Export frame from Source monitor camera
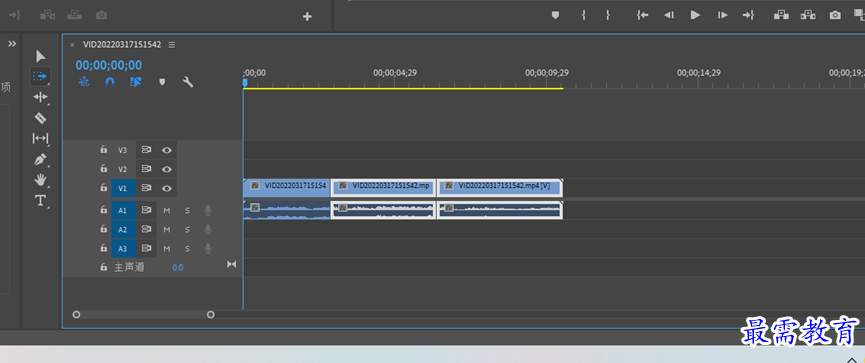Screen dimensions: 865x363 (x=102, y=15)
